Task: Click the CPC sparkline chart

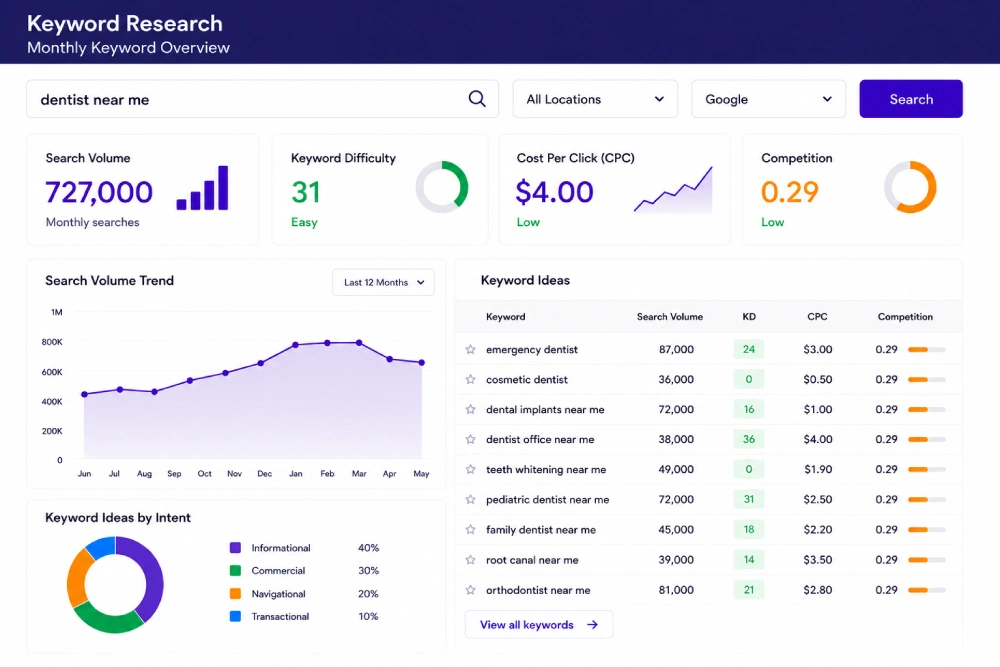Action: pyautogui.click(x=673, y=189)
